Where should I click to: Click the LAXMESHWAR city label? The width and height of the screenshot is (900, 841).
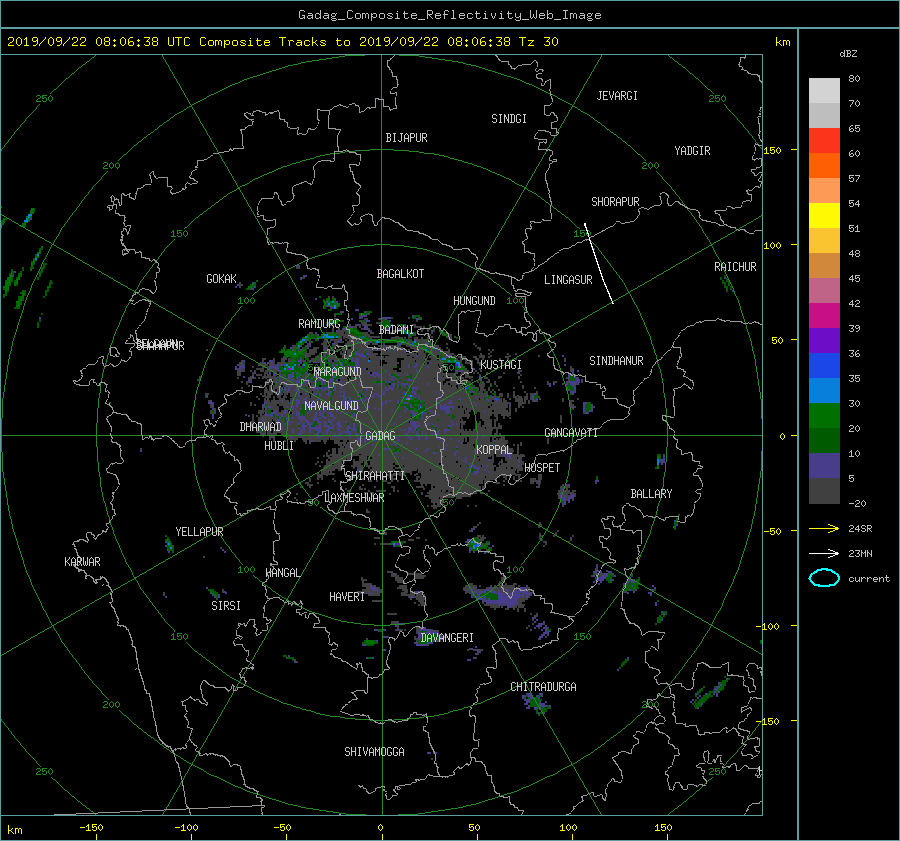354,498
